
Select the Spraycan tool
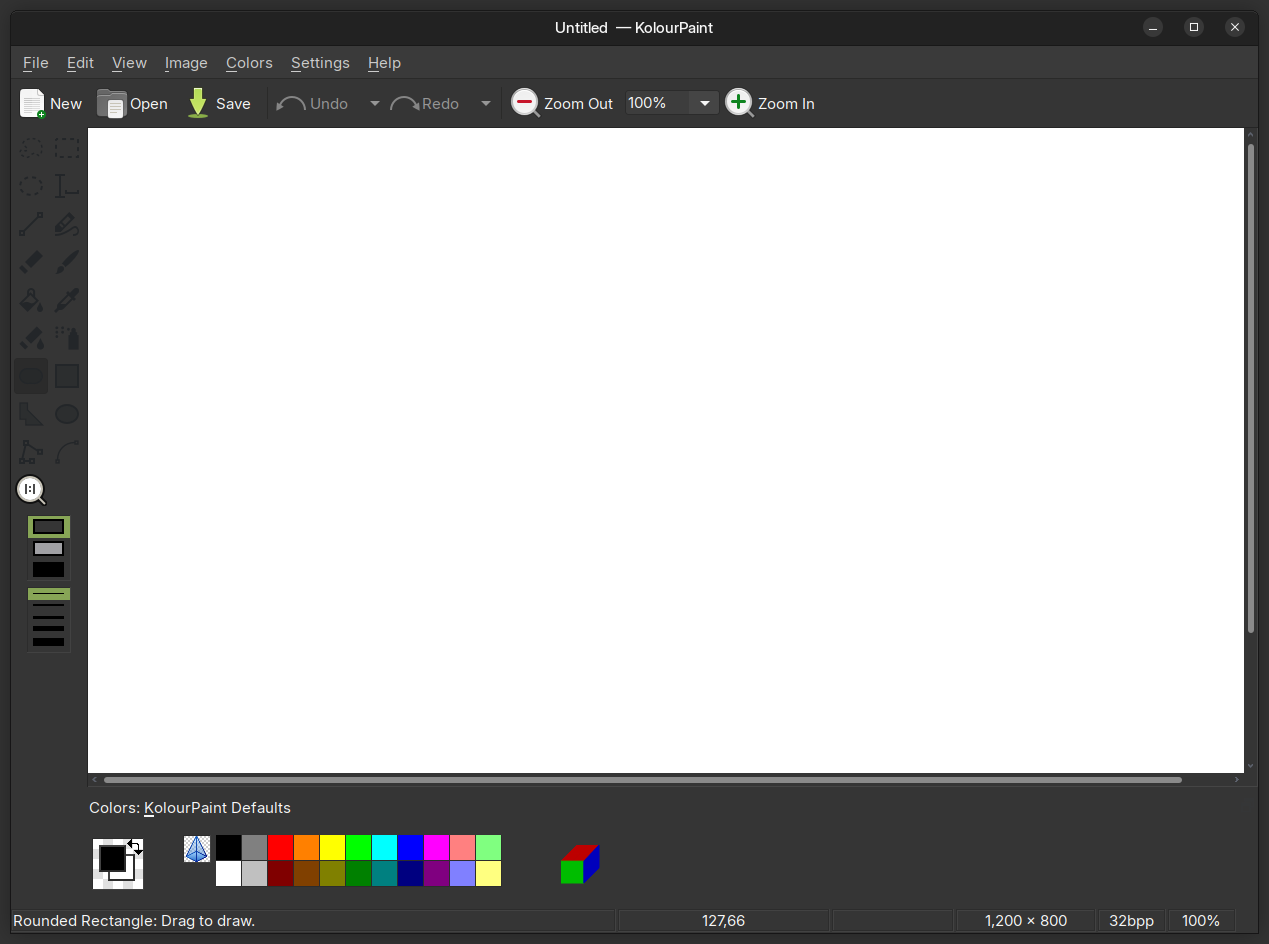tap(67, 338)
